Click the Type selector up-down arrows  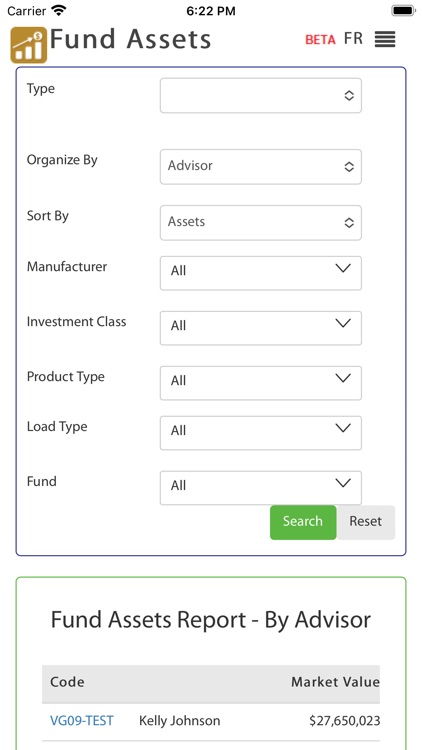(x=349, y=95)
